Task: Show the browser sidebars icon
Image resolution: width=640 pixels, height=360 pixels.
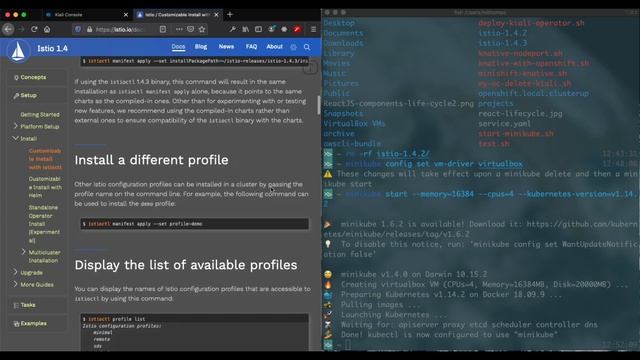Action: [x=258, y=29]
